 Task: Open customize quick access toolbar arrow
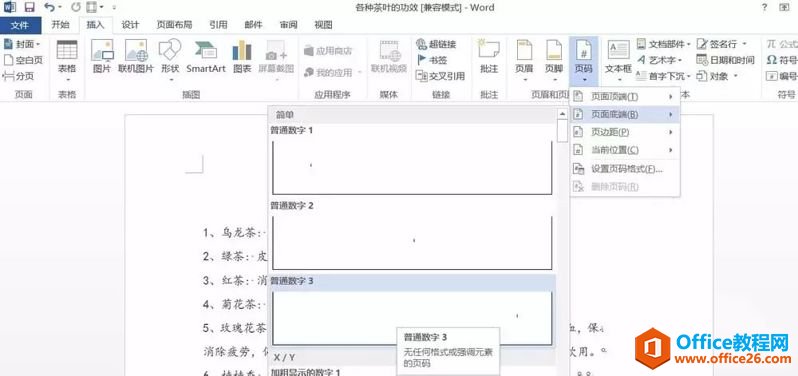[114, 8]
